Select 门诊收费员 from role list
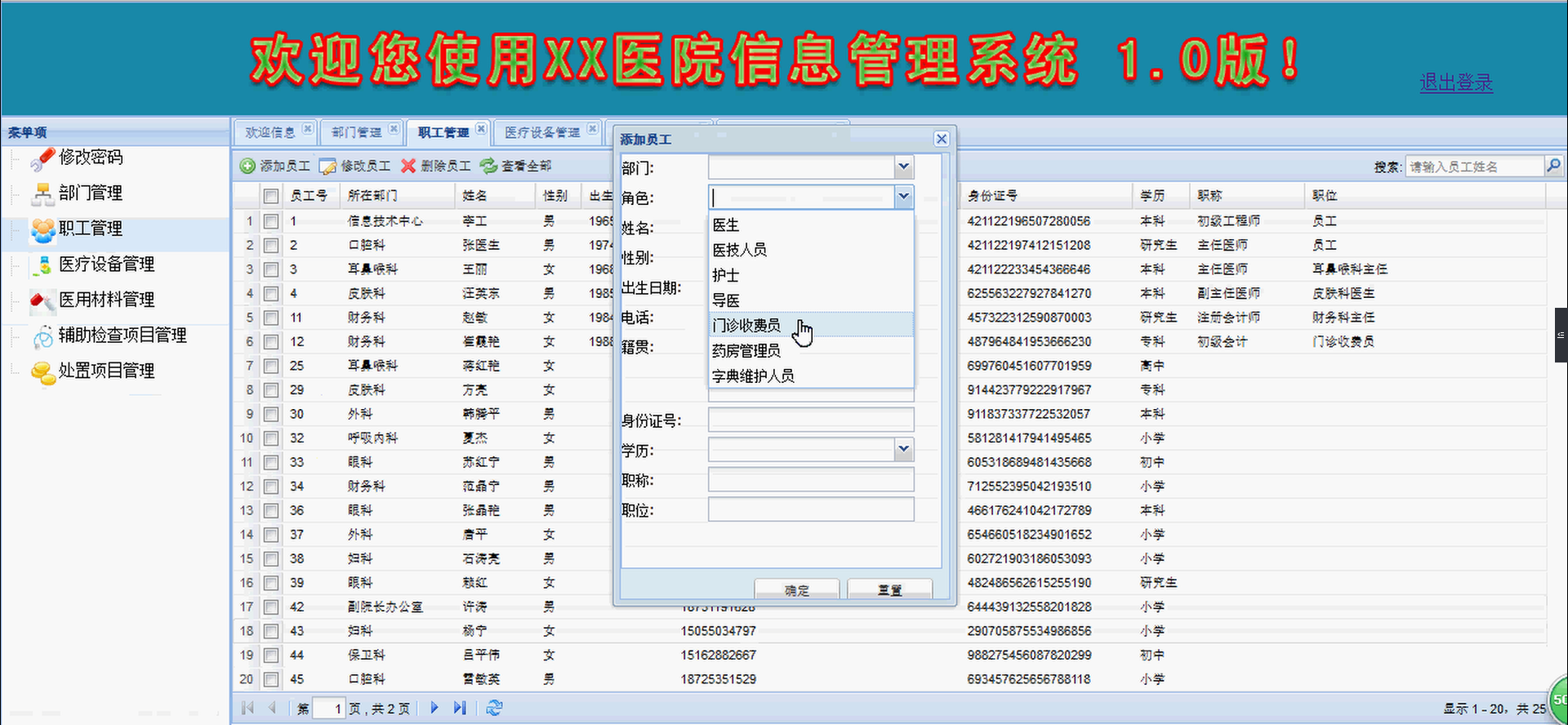 tap(811, 325)
